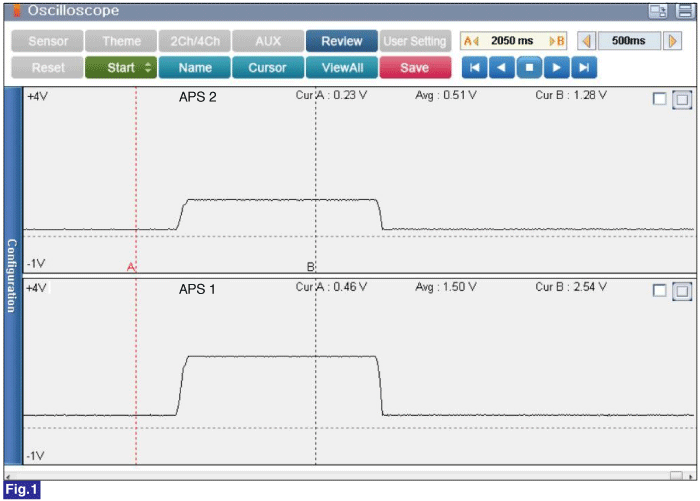Tick the APS 2 channel checkbox
This screenshot has width=700, height=501.
click(x=659, y=99)
